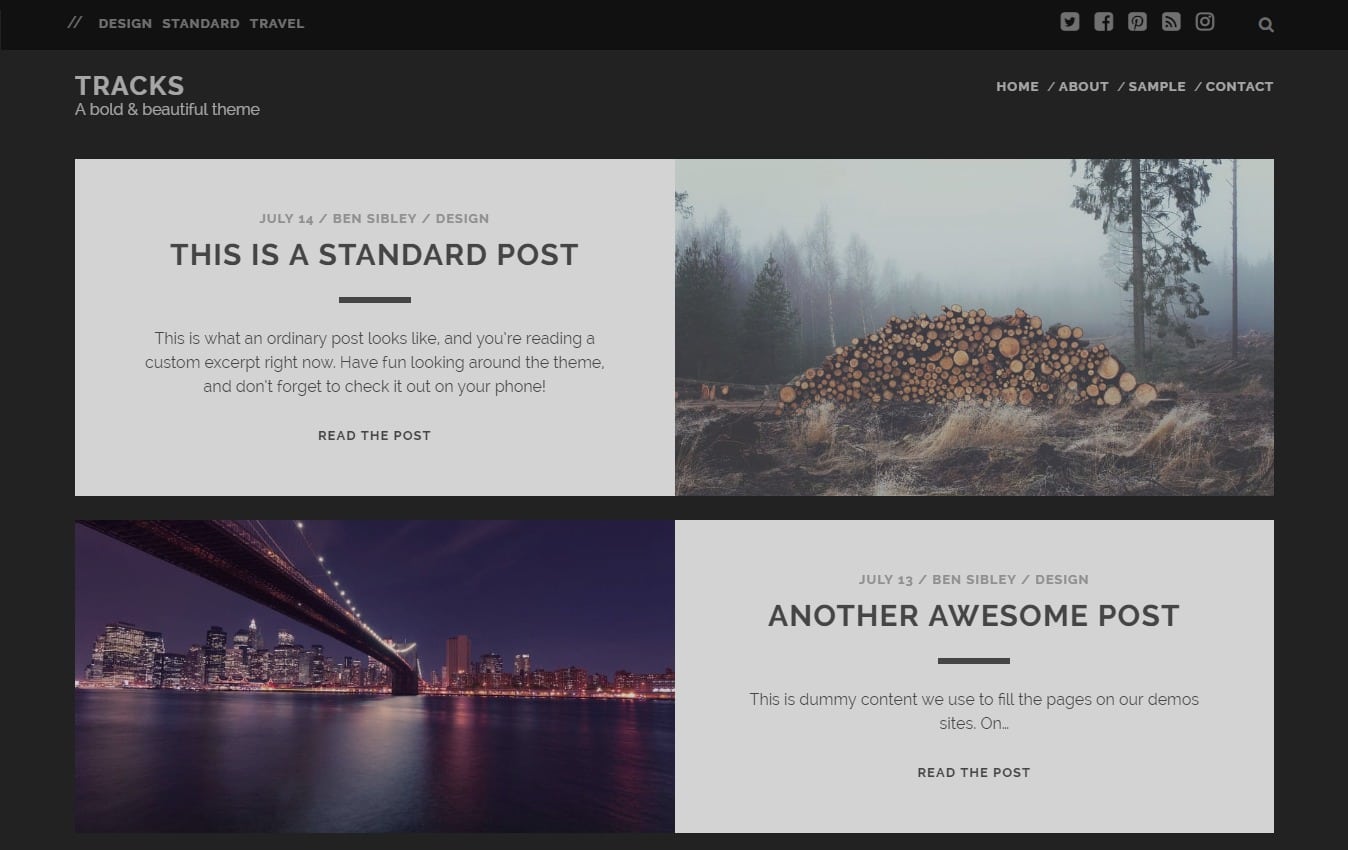Open the Twitter social icon
The image size is (1348, 850).
(1070, 22)
